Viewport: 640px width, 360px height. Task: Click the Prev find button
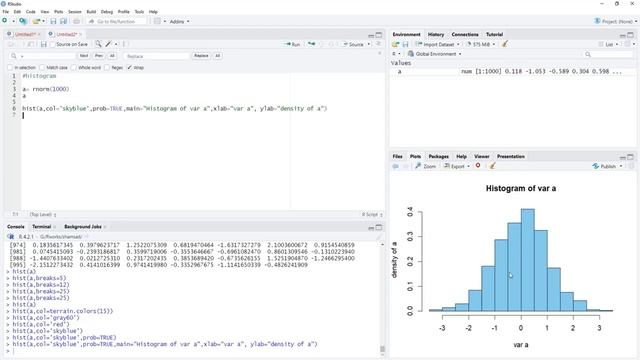(99, 56)
